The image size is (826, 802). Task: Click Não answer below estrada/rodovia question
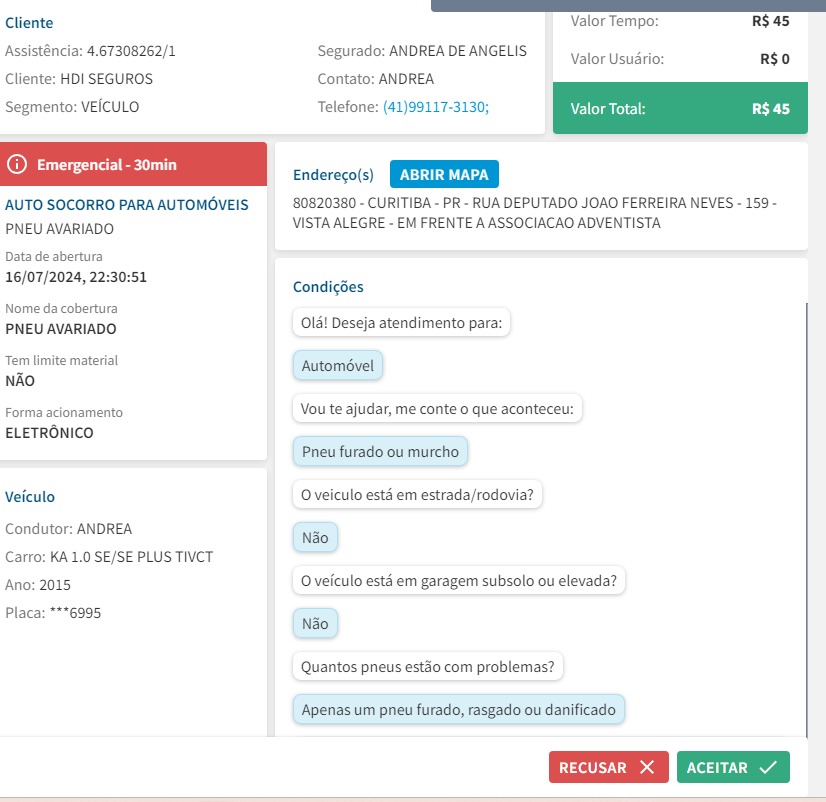coord(315,538)
